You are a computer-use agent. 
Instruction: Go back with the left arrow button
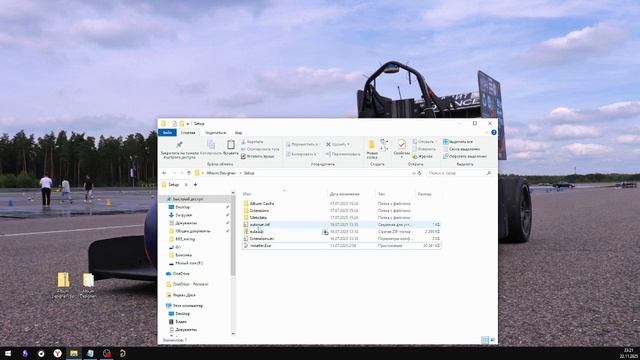coord(164,173)
